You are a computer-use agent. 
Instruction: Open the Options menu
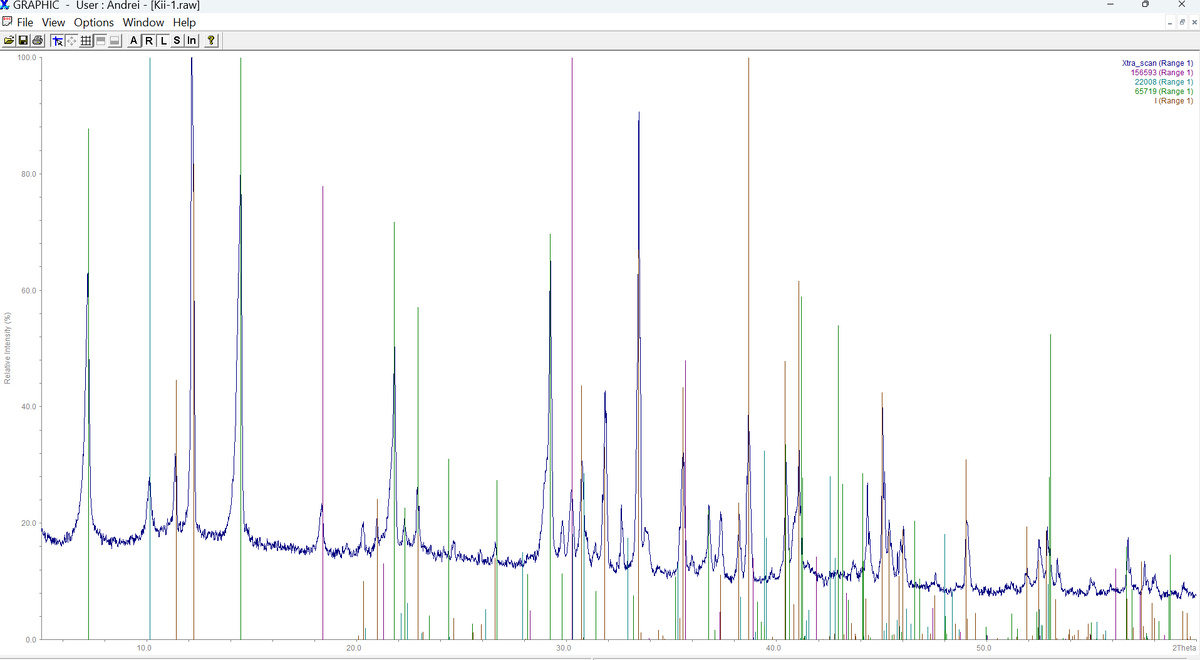[x=94, y=22]
